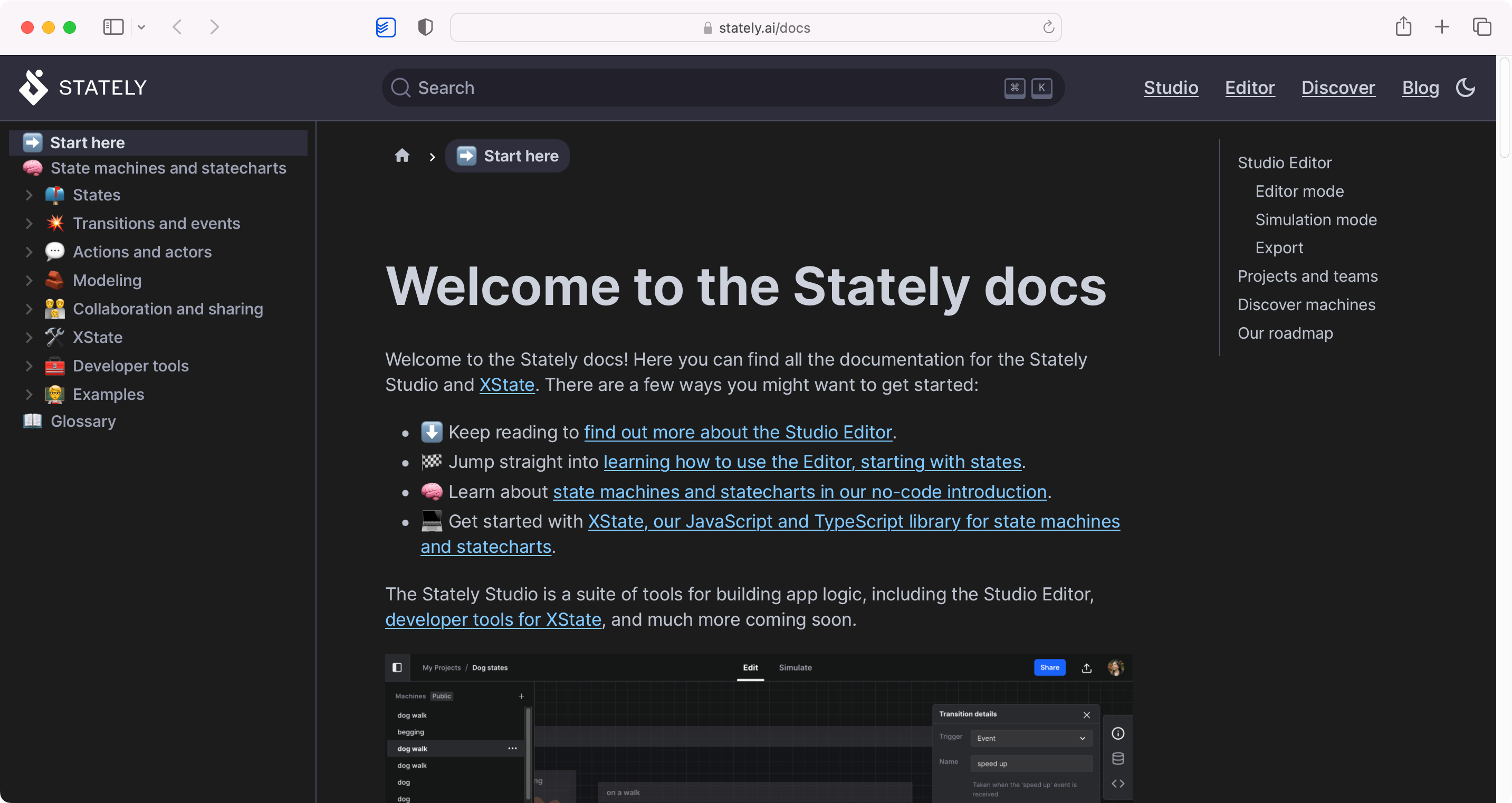Image resolution: width=1512 pixels, height=803 pixels.
Task: Expand Transitions and events chevron
Action: point(28,223)
